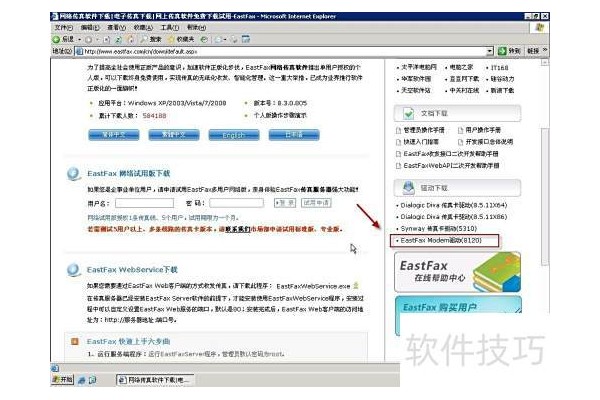Viewport: 600px width, 400px height.
Task: Click the globe icon beside EastFax 网络试用版下载
Action: pos(73,174)
